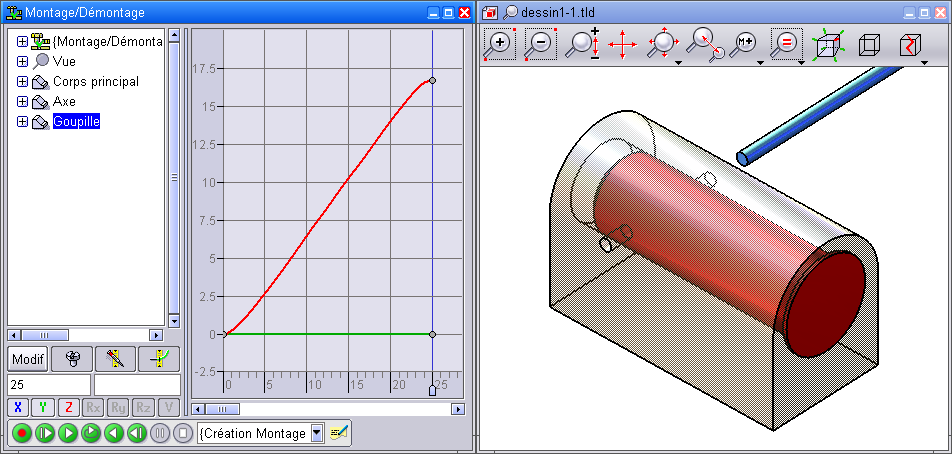The image size is (952, 454).
Task: Toggle the red Z axis button
Action: point(68,407)
